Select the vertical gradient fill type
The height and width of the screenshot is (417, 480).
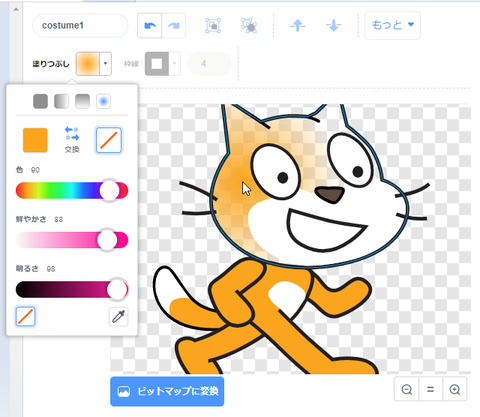click(82, 101)
